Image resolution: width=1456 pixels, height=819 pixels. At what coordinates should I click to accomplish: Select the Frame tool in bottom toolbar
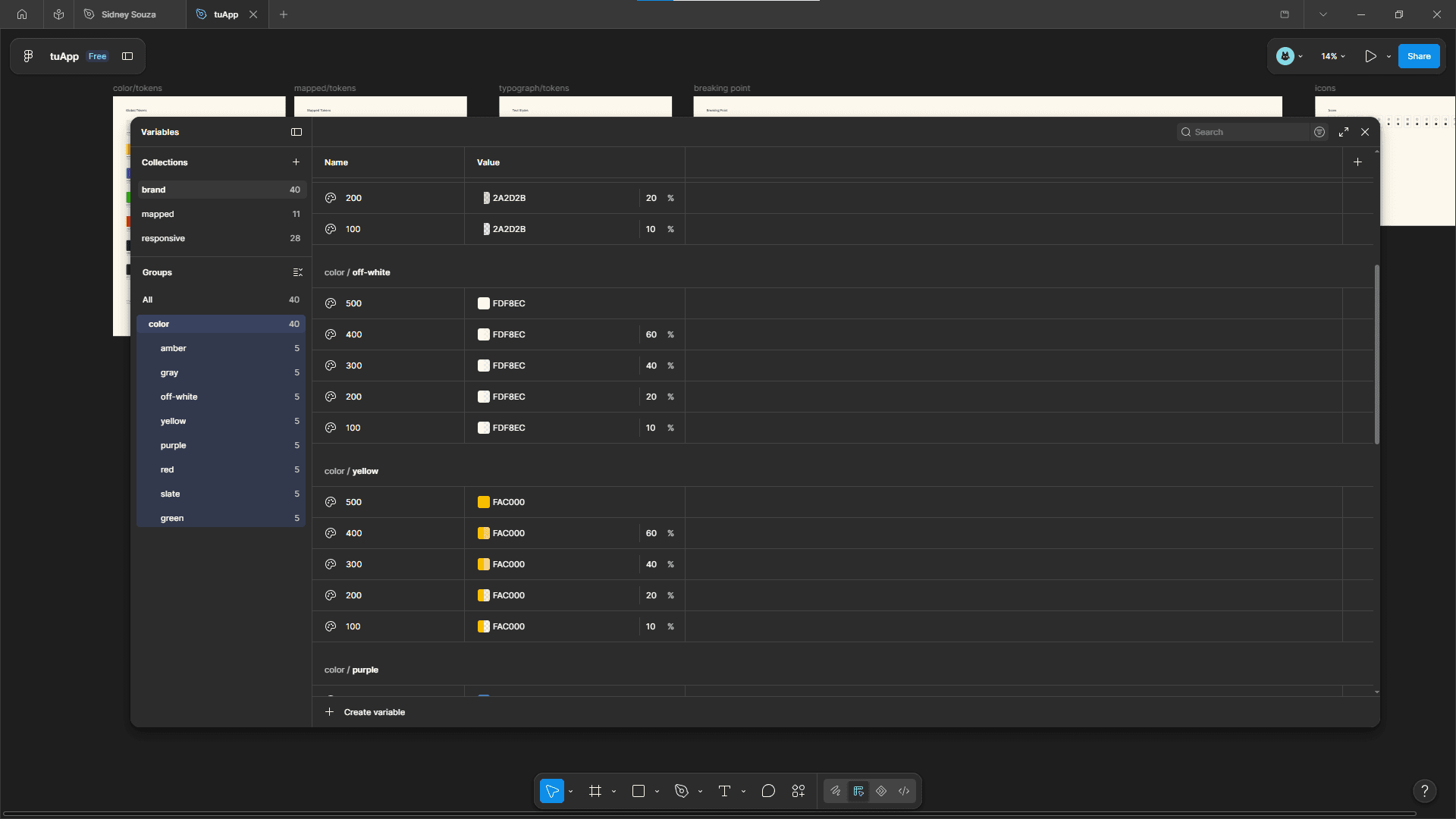click(595, 791)
